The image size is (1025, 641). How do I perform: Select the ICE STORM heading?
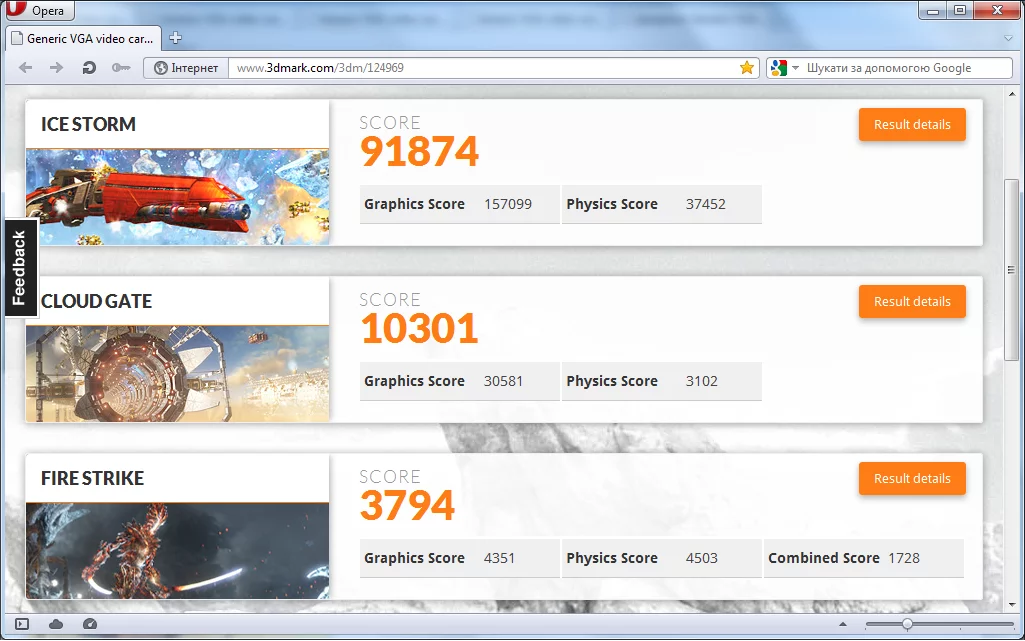88,124
